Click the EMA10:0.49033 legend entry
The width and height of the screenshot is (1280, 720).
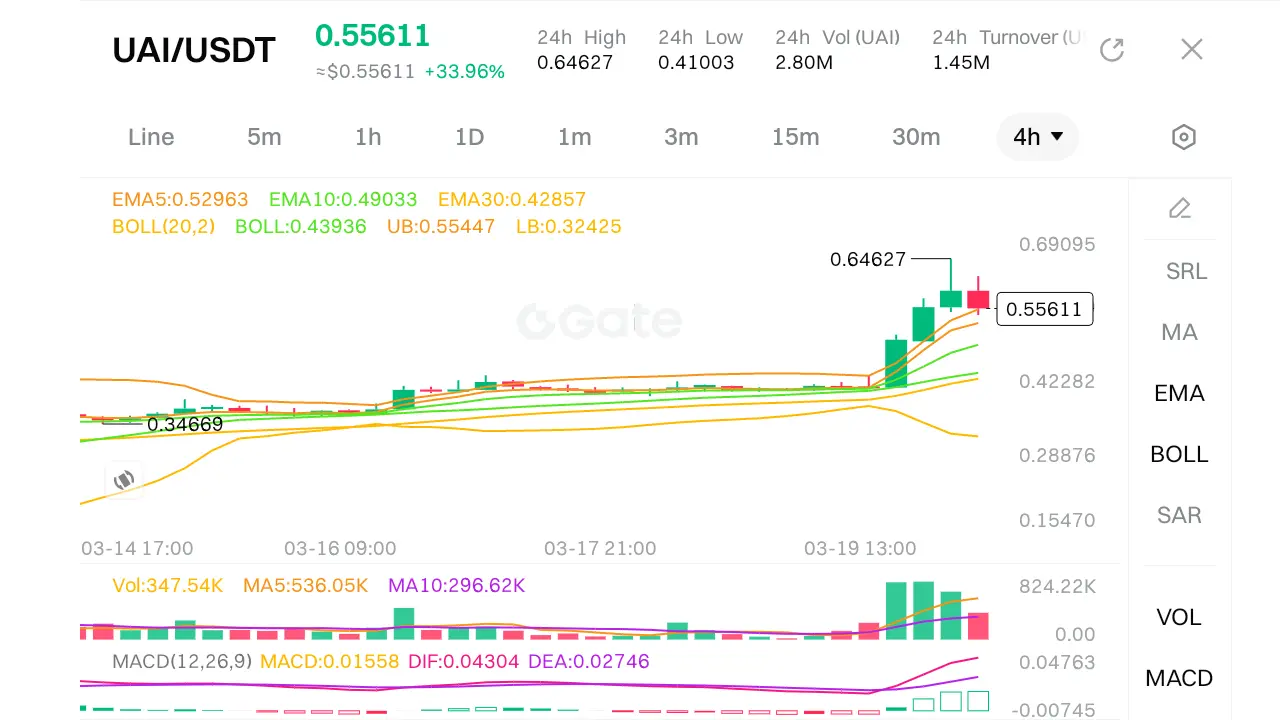[343, 199]
